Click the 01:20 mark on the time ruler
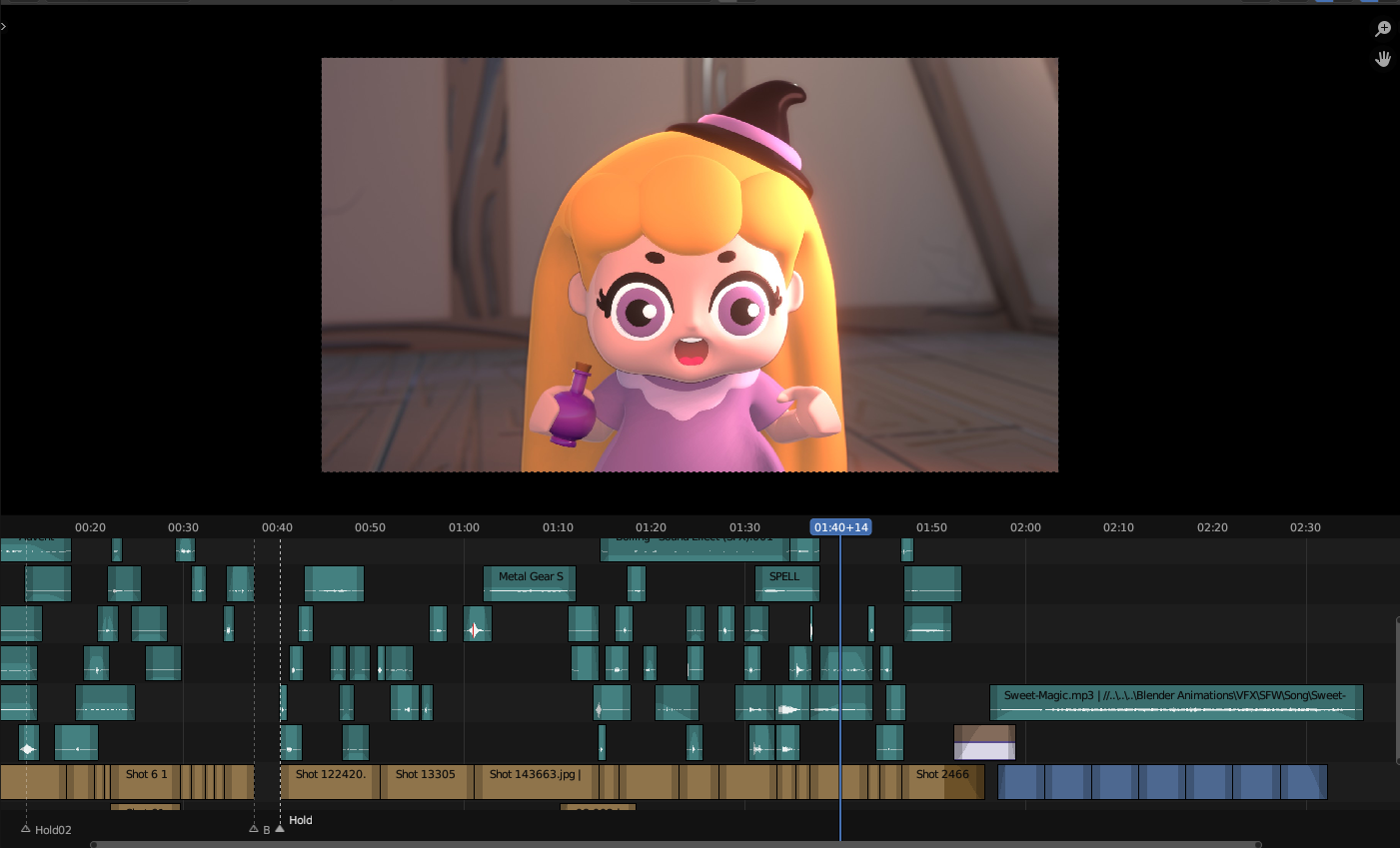This screenshot has width=1400, height=848. click(651, 527)
